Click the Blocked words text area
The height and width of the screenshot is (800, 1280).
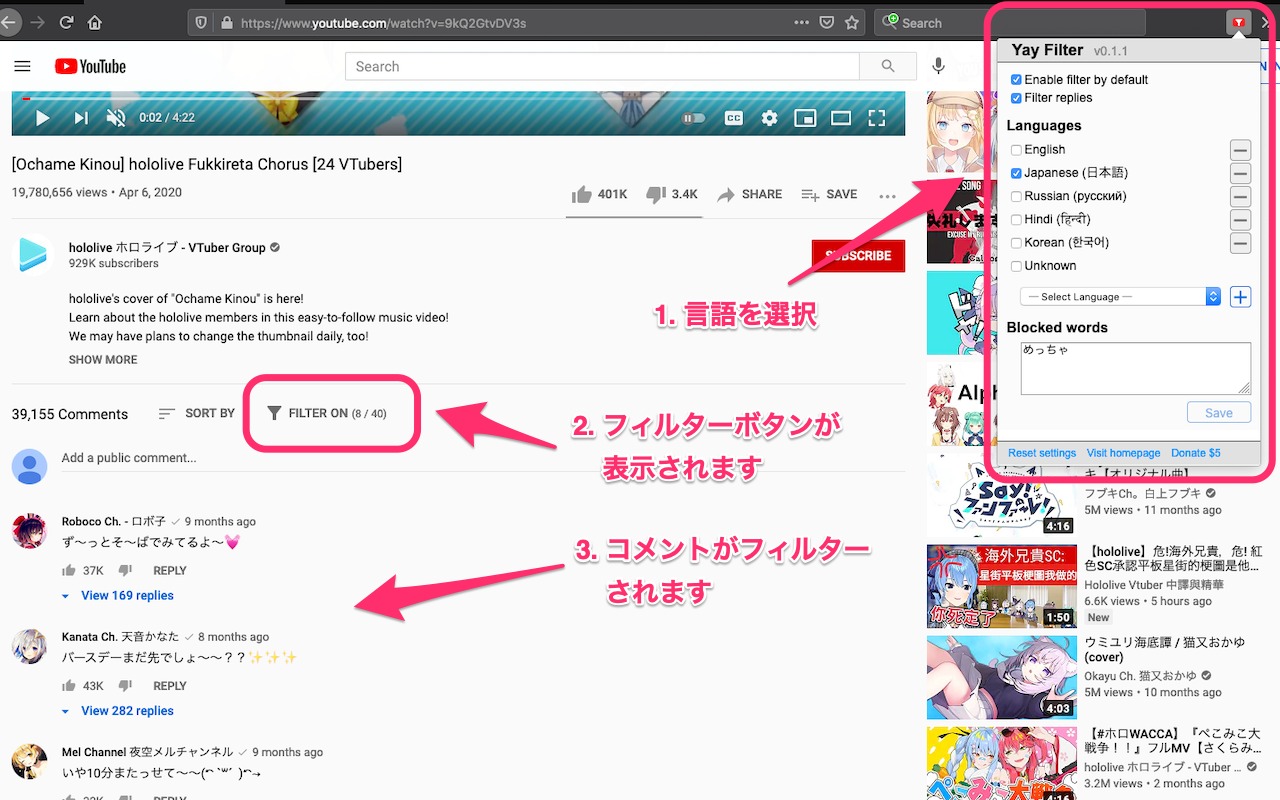[1136, 368]
